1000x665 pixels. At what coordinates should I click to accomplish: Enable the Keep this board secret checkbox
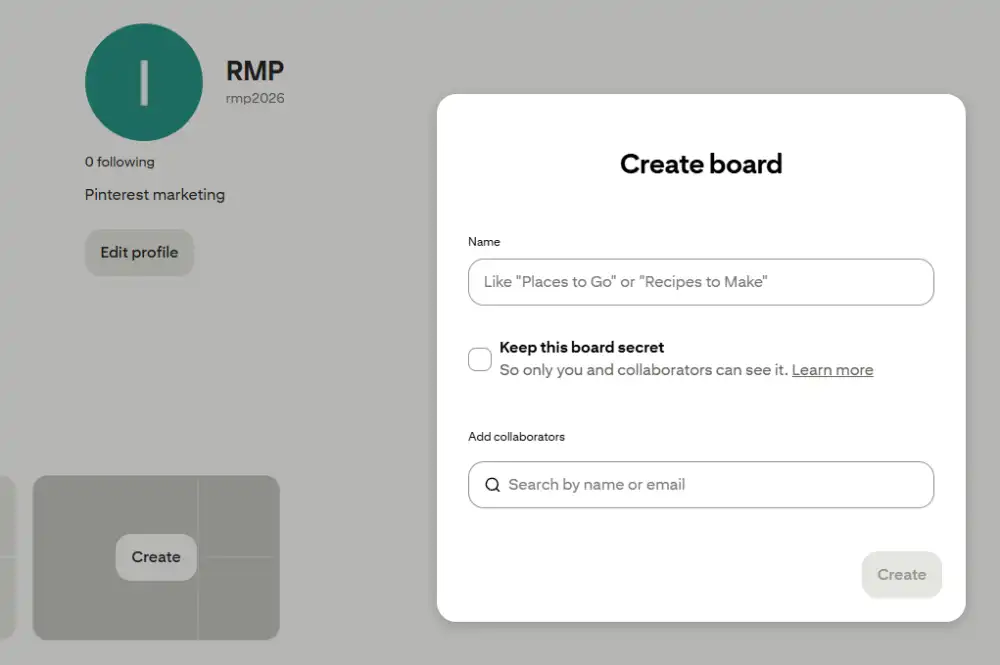[x=479, y=359]
